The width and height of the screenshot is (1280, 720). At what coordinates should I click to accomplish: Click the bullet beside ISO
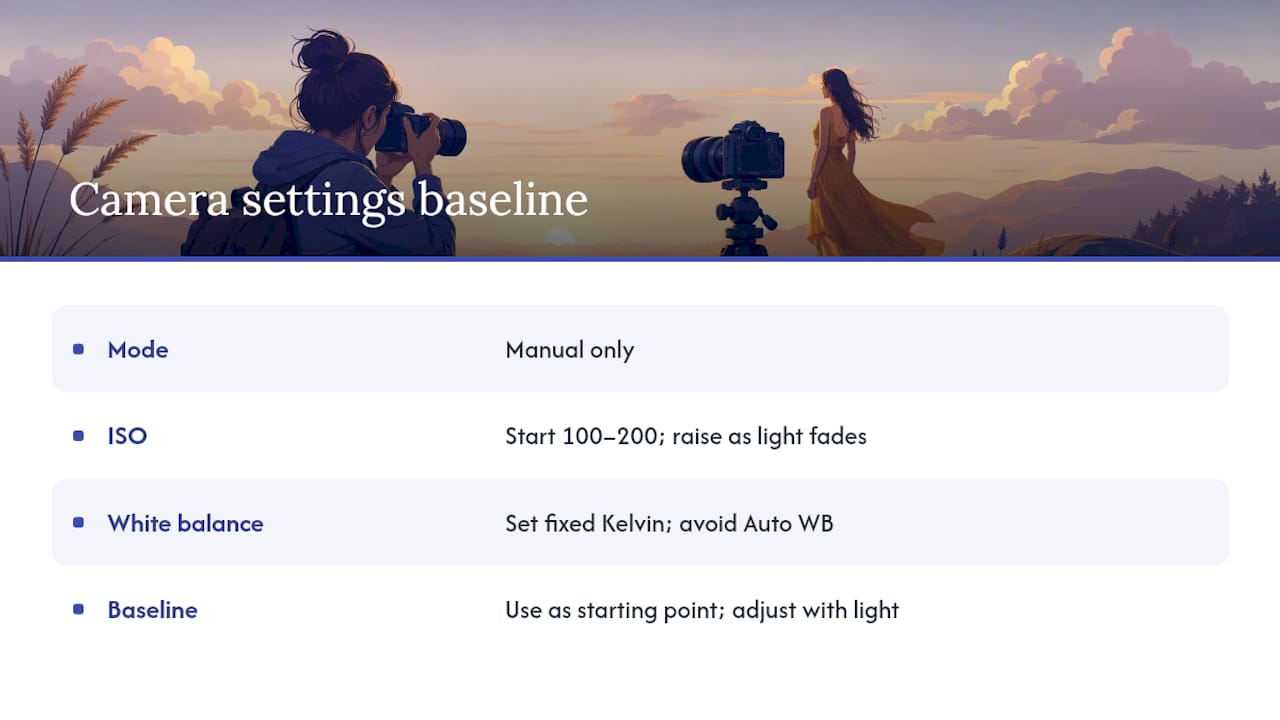78,436
